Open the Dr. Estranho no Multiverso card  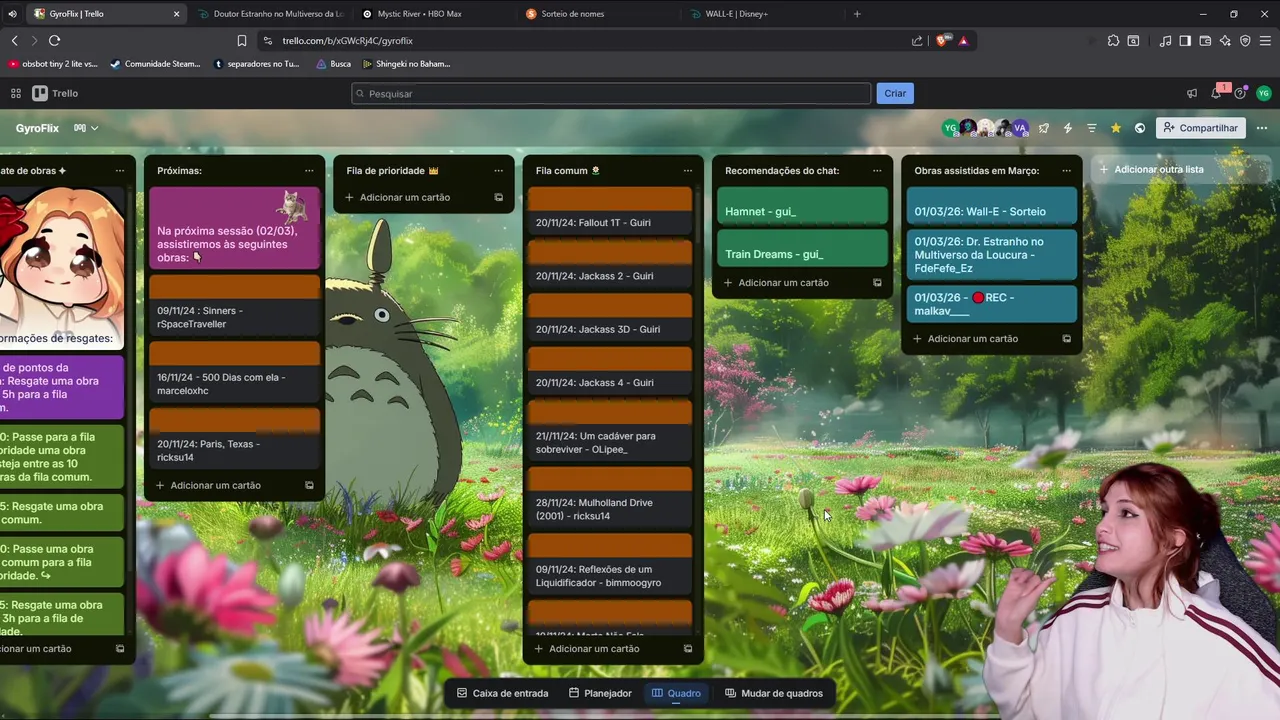991,255
